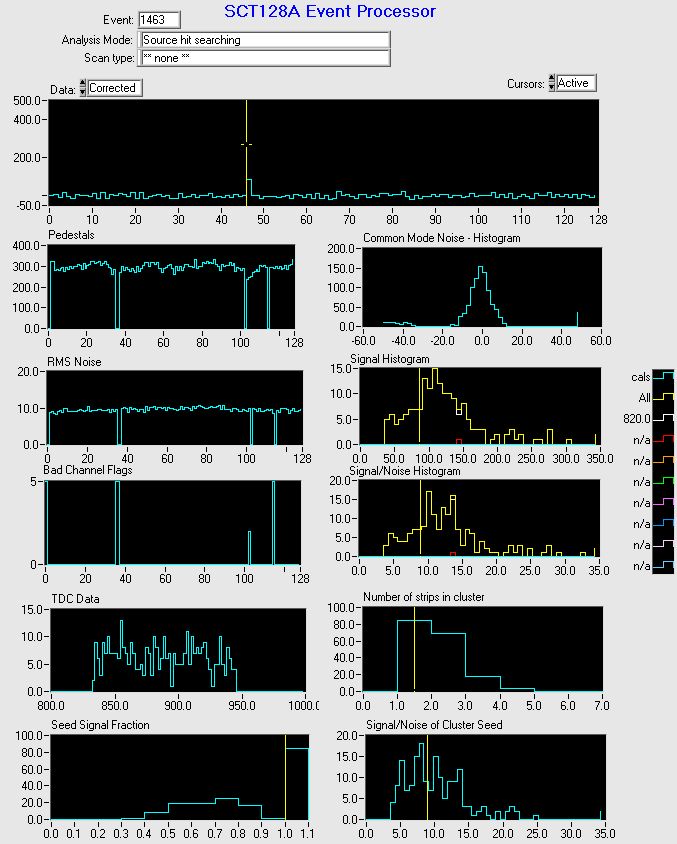Open the red n/a legend plot sample

click(665, 439)
